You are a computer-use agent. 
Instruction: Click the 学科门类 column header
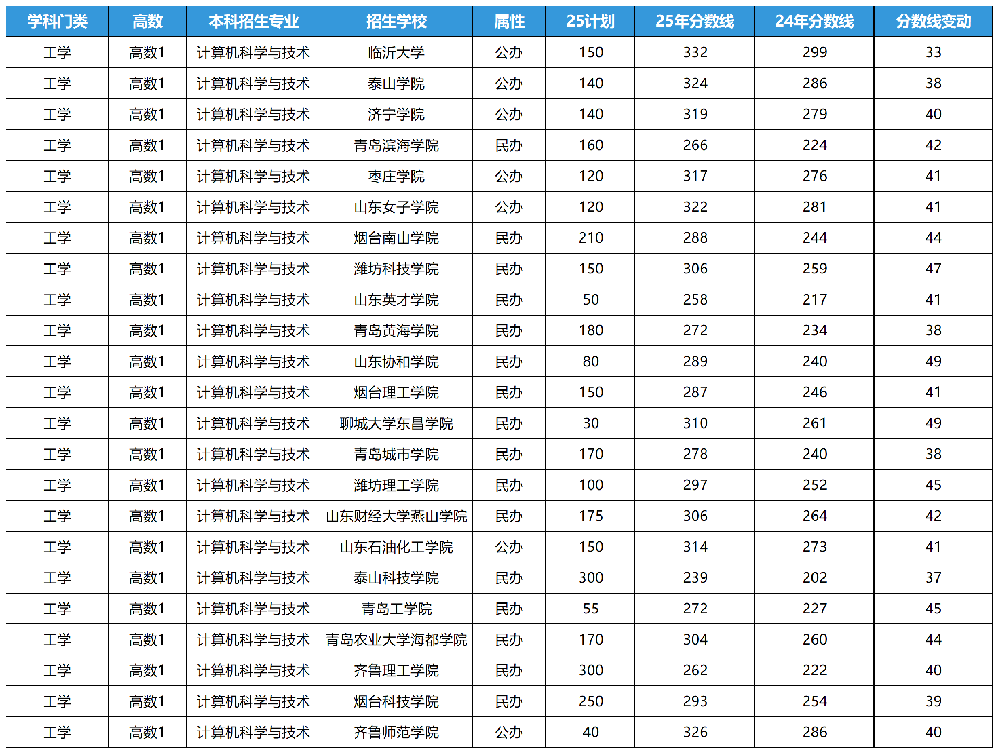tap(57, 21)
